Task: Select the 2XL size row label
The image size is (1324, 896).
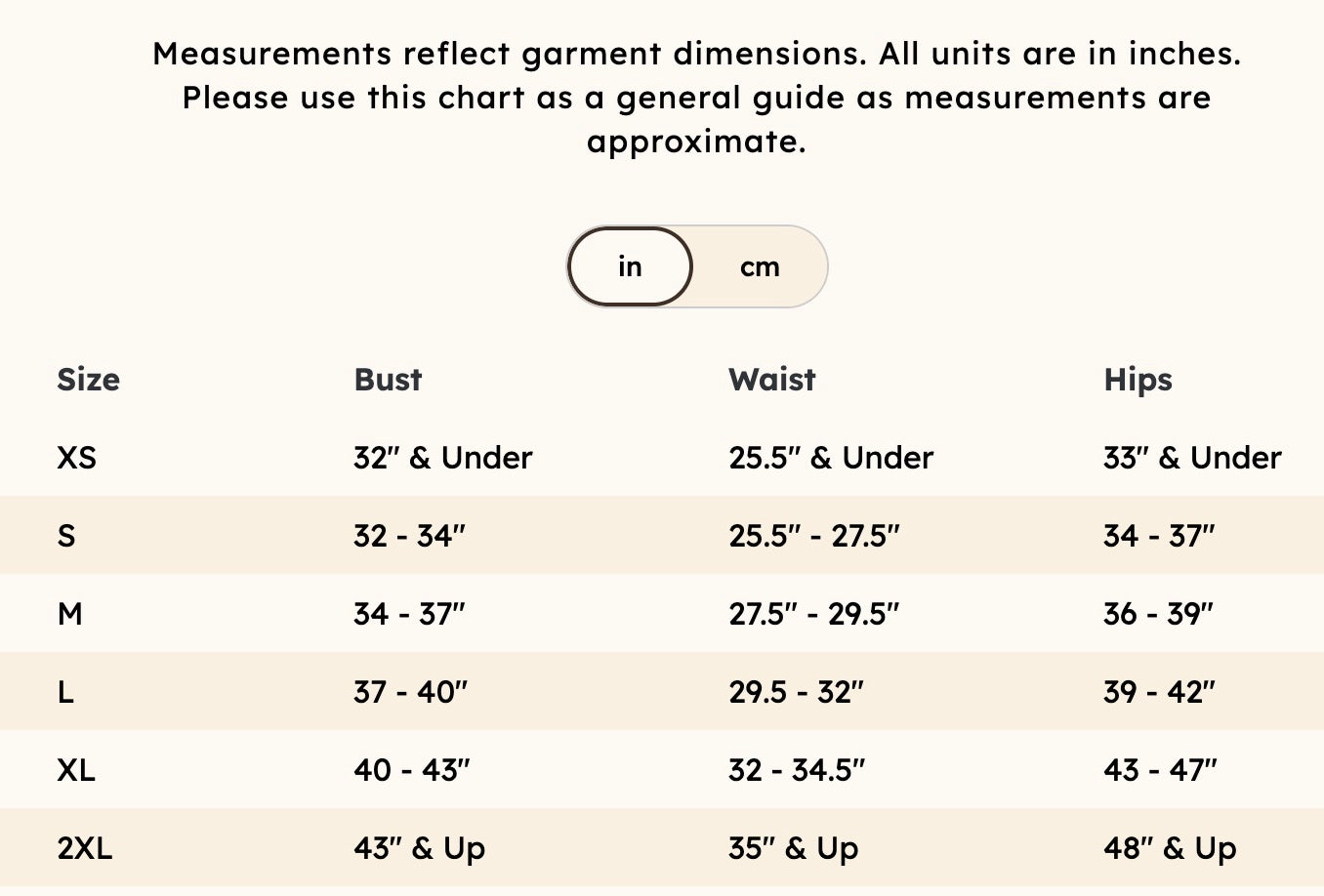Action: click(x=85, y=848)
